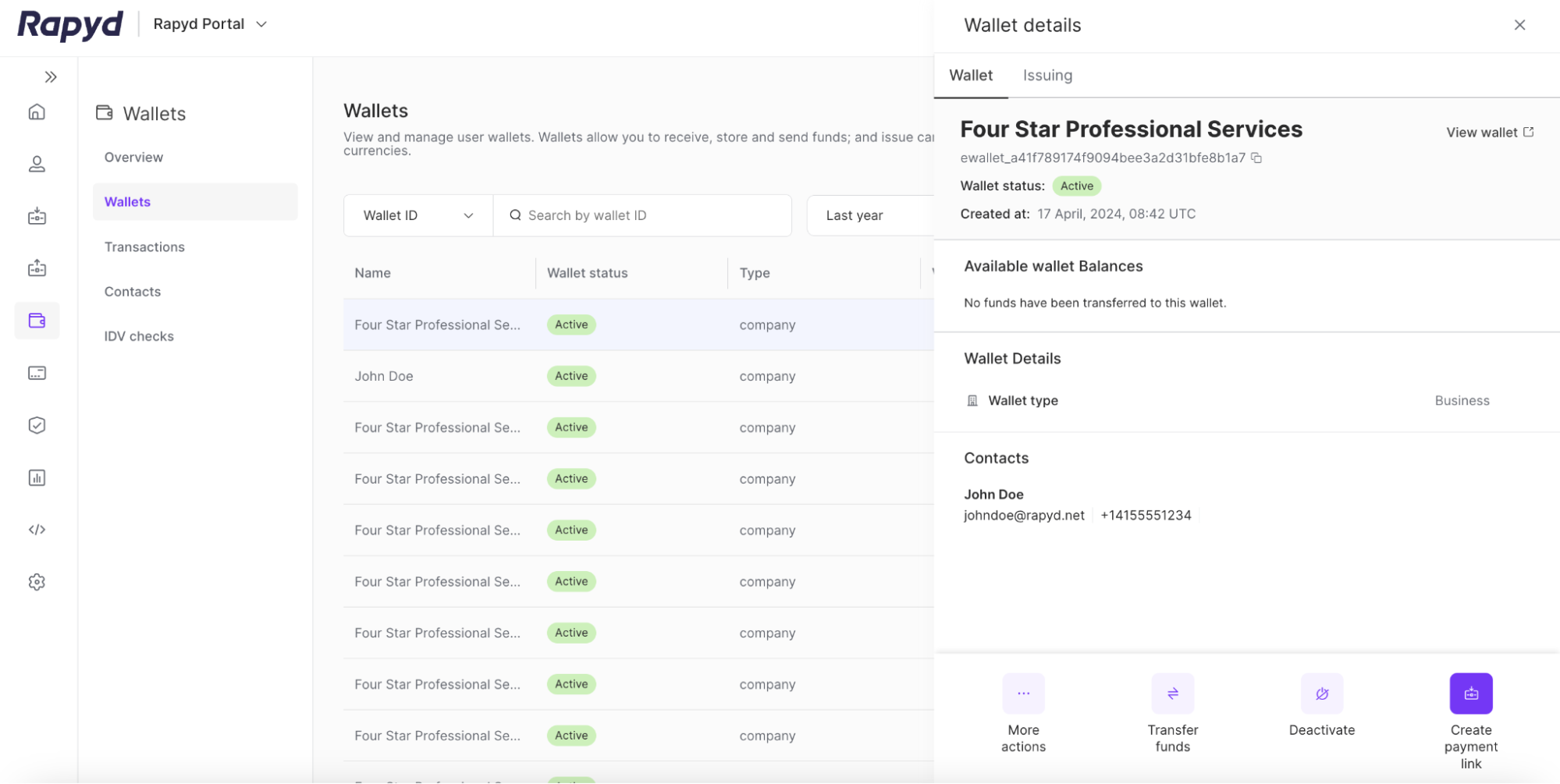Click the reports chart icon in the sidebar
Viewport: 1560px width, 784px height.
[x=37, y=477]
